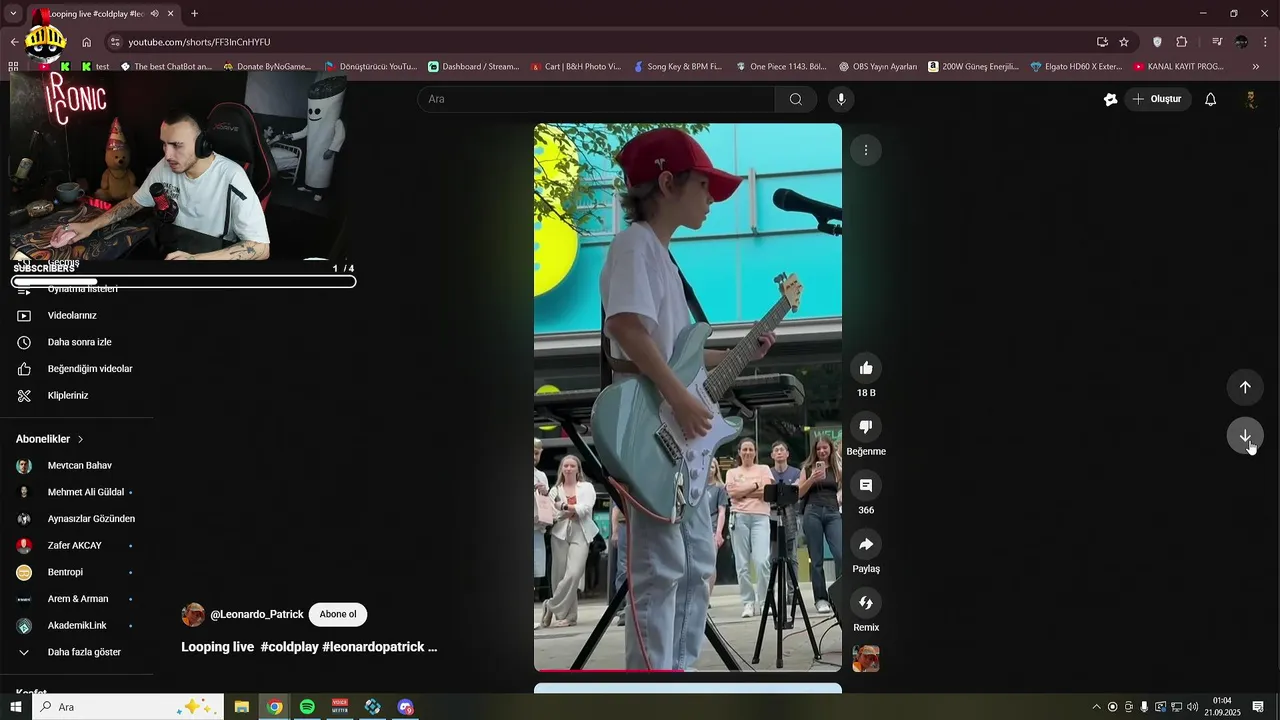Open the taskbar volume speaker icon
The image size is (1280, 720).
[x=1192, y=707]
